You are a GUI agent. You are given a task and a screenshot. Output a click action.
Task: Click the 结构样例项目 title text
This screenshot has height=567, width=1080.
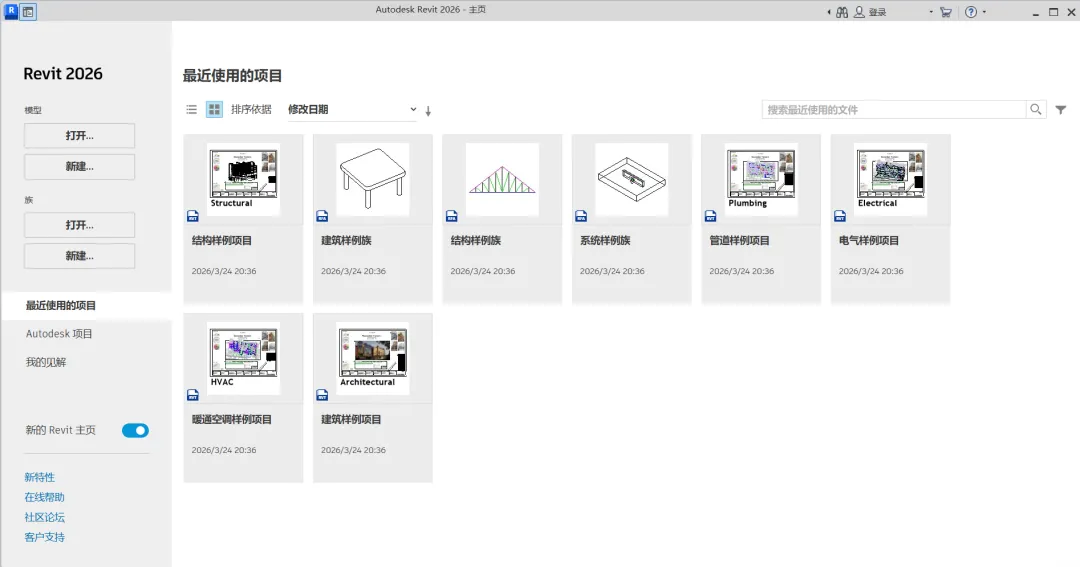point(222,240)
